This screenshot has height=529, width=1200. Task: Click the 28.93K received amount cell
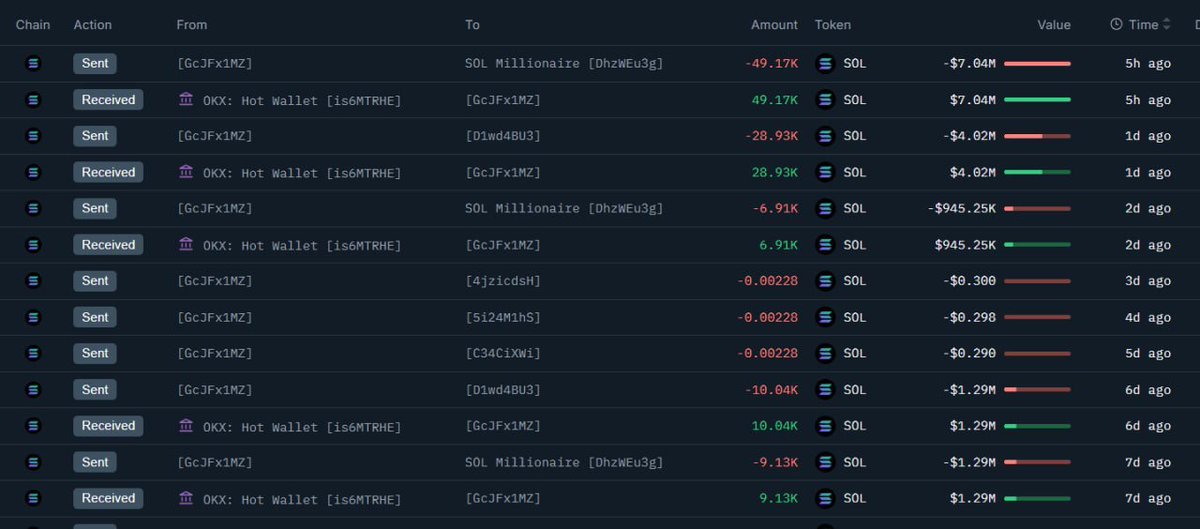click(x=775, y=172)
